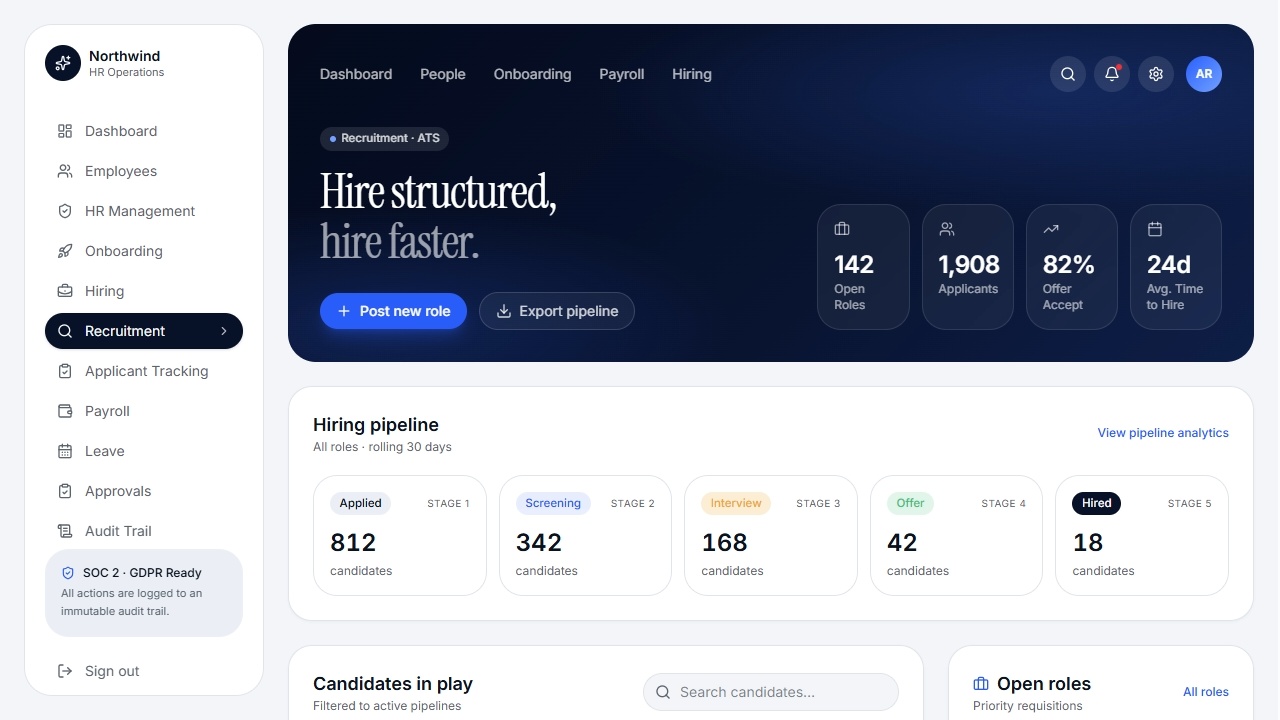Image resolution: width=1280 pixels, height=720 pixels.
Task: Click the 24d Avg. Time to Hire card
Action: pyautogui.click(x=1176, y=267)
